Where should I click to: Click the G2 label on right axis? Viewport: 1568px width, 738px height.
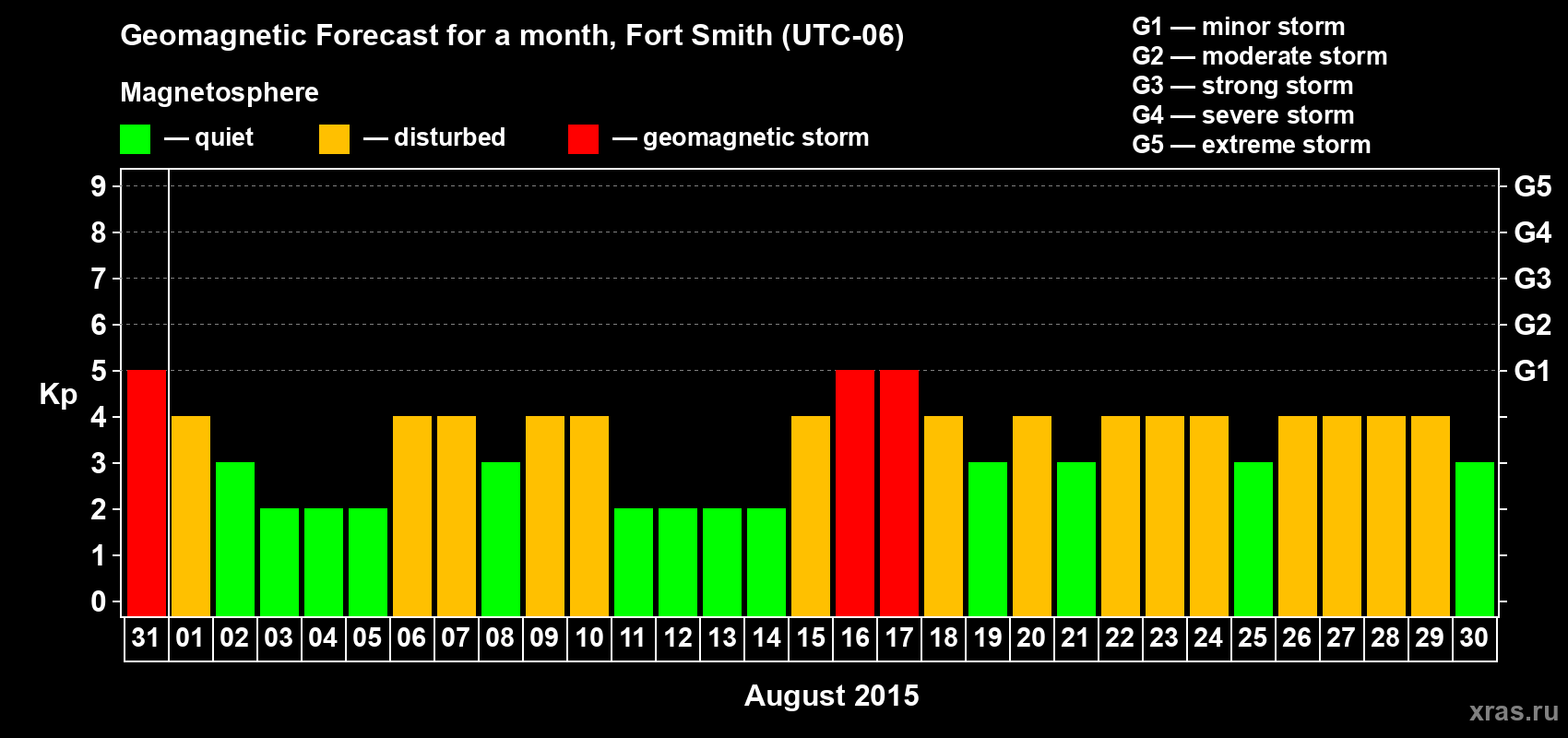(1532, 325)
